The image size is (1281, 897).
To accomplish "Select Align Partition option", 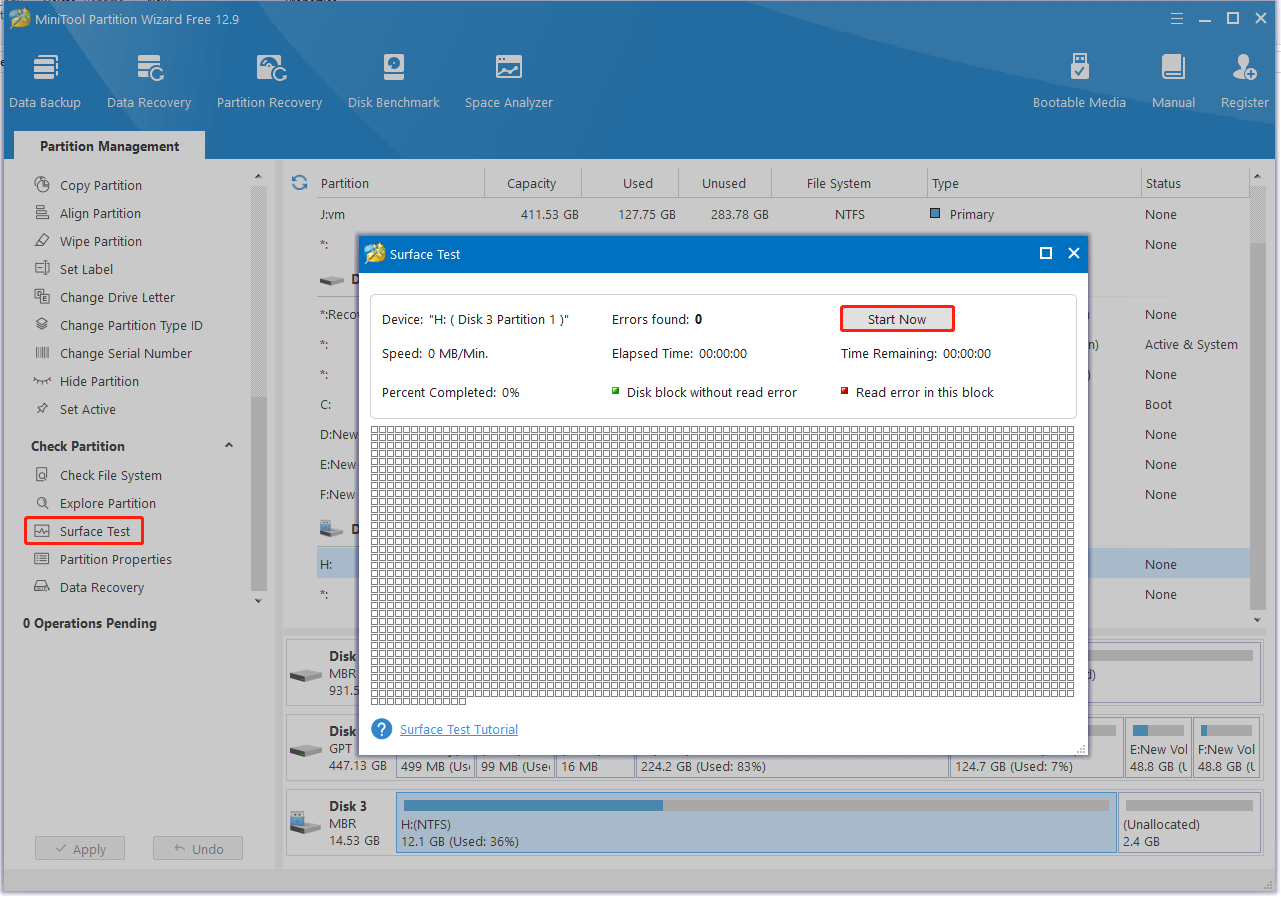I will [100, 213].
